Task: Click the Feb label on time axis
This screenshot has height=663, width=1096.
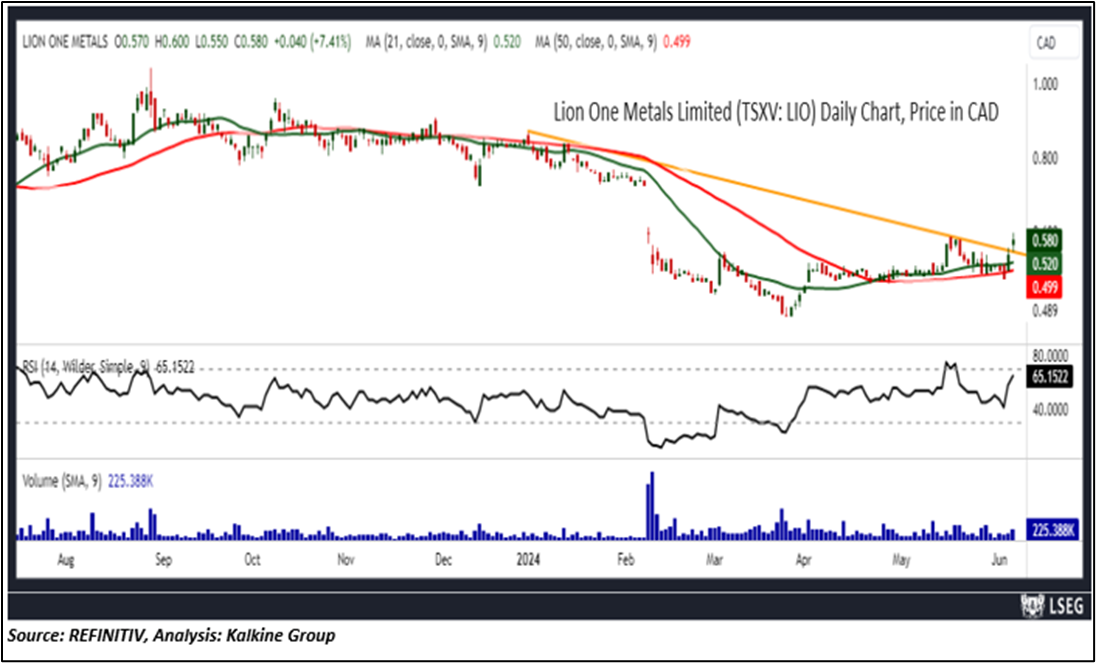Action: [628, 560]
